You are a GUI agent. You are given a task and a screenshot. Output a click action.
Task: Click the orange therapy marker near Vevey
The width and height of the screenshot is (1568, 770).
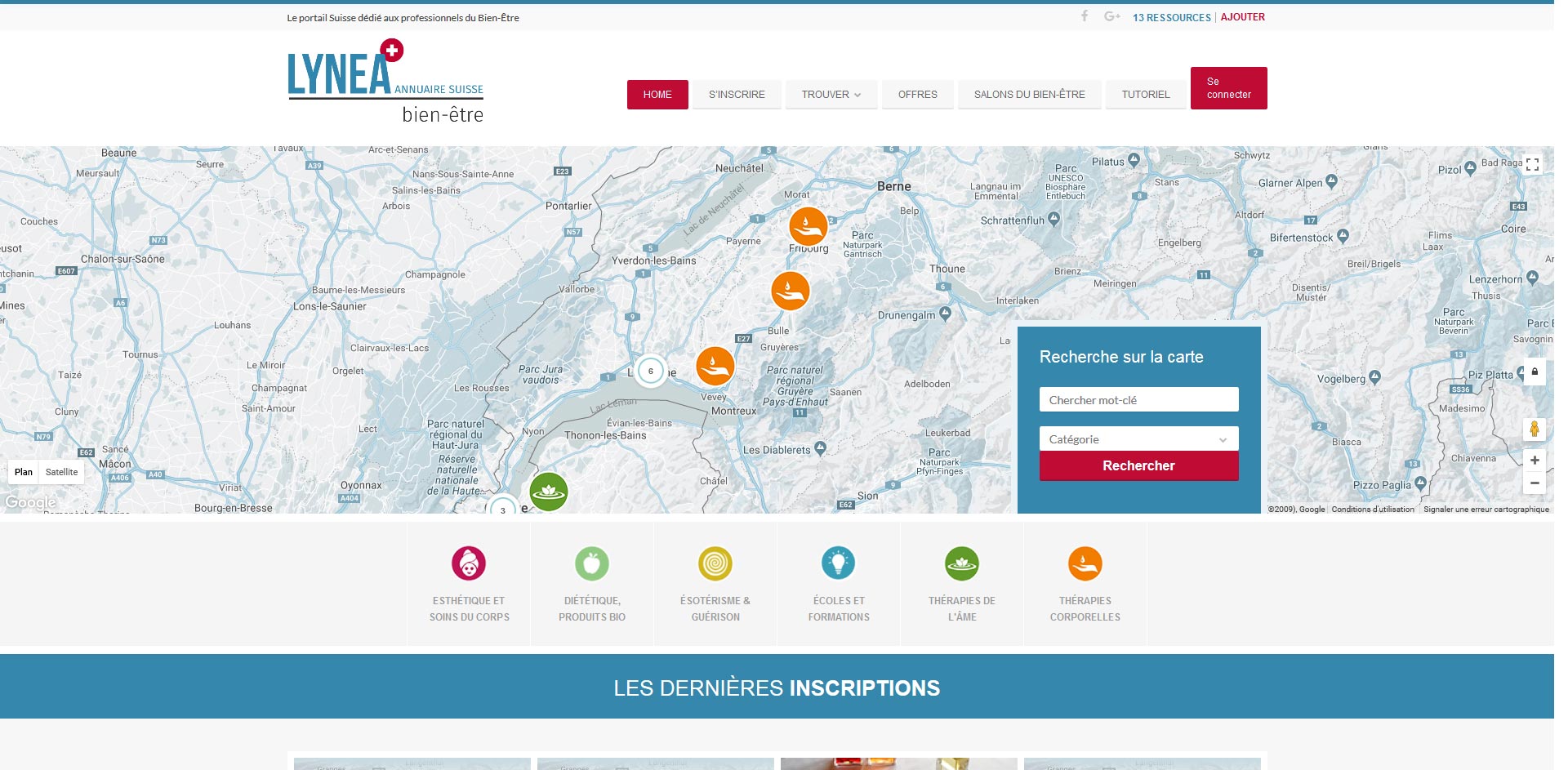click(x=715, y=366)
